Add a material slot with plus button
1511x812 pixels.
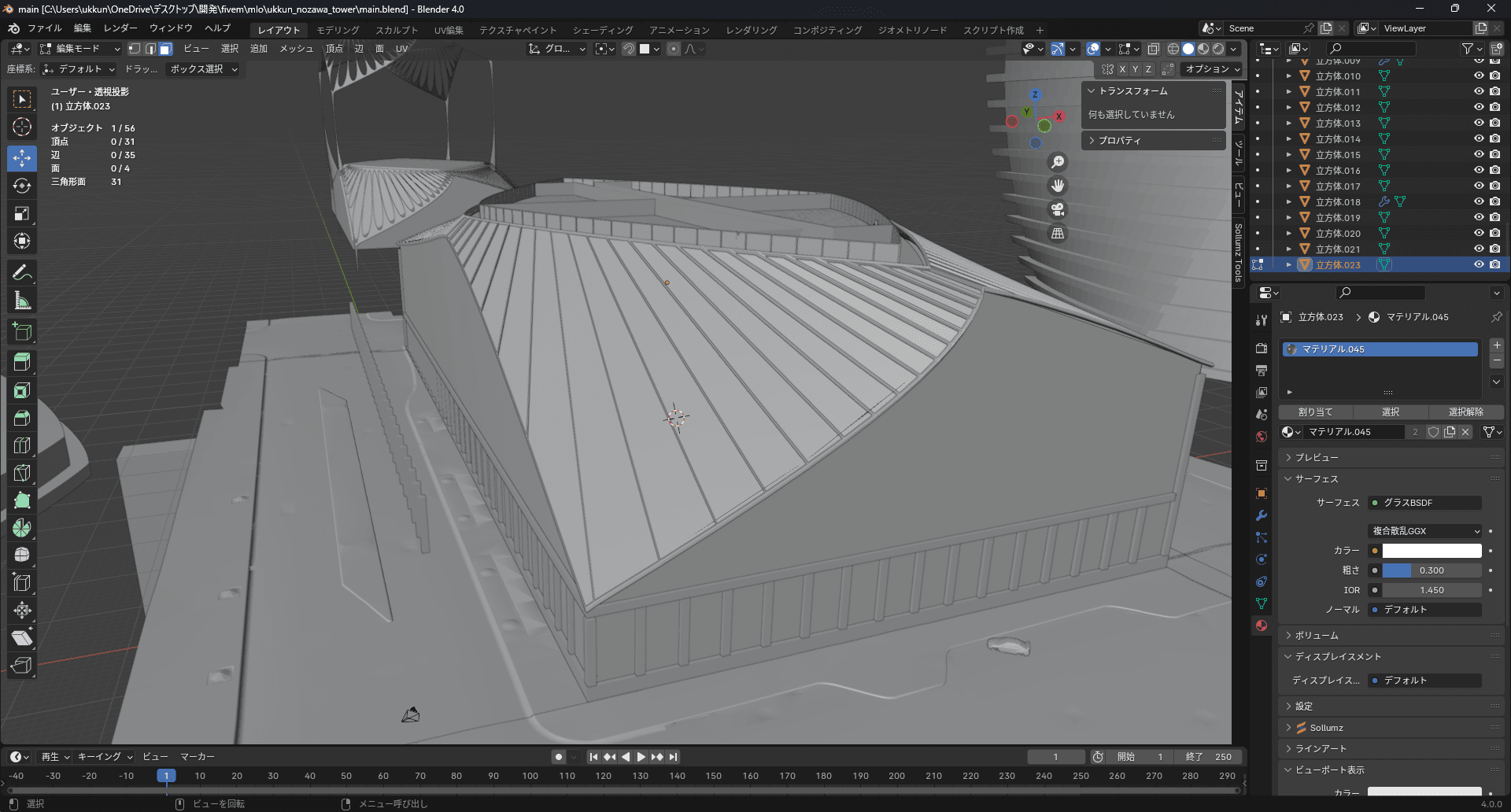tap(1497, 345)
